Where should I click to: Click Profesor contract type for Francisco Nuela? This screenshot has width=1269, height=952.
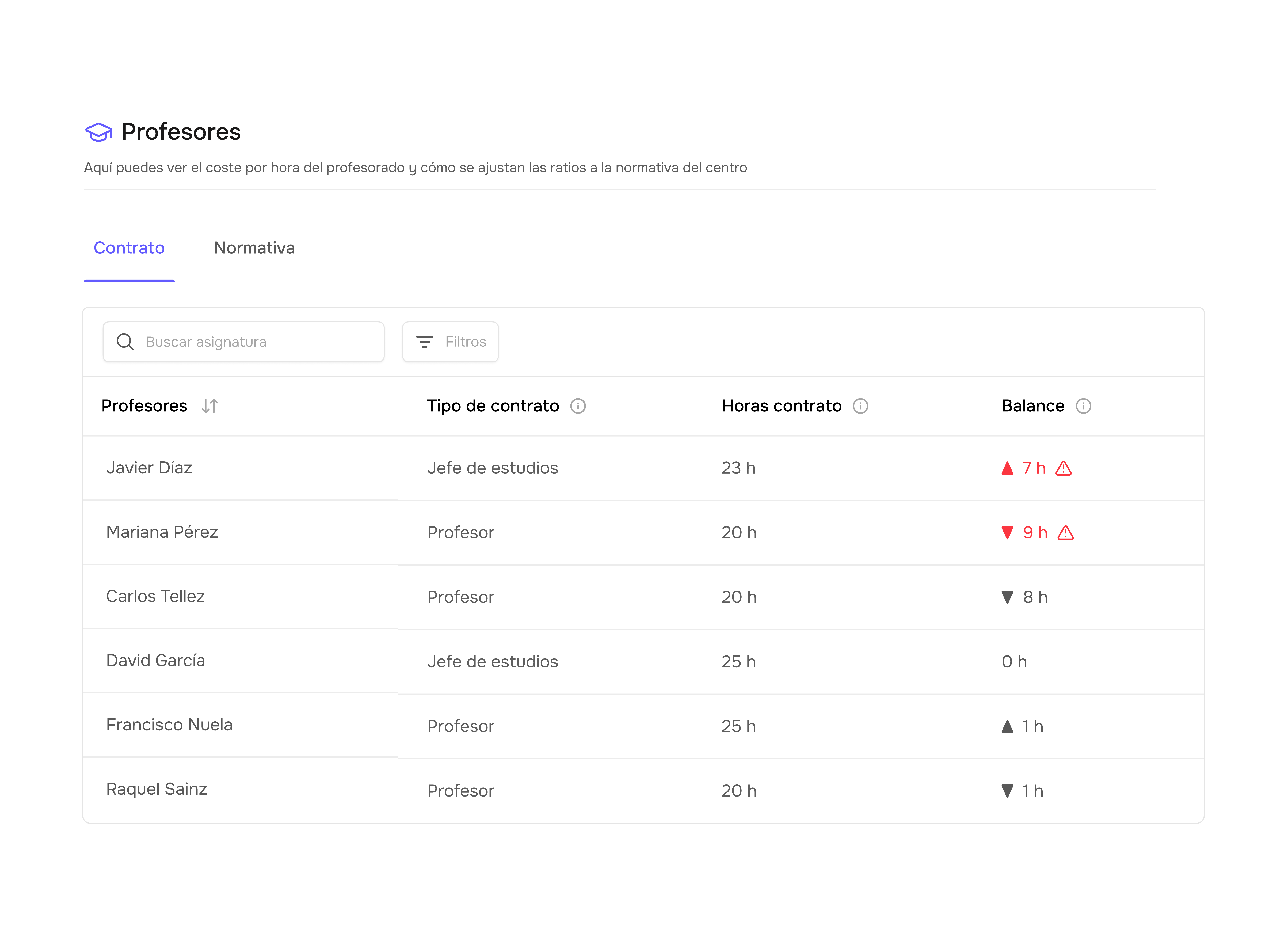pos(461,726)
